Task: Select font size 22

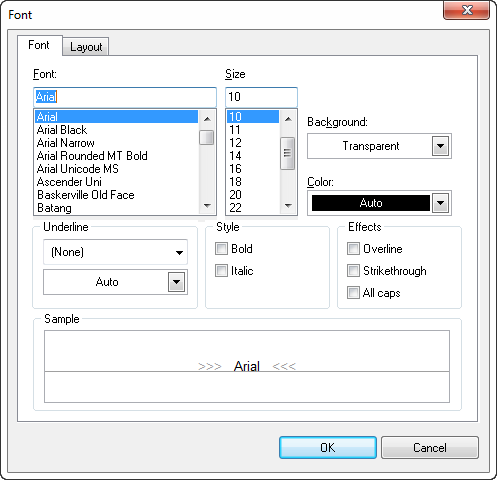Action: (253, 208)
